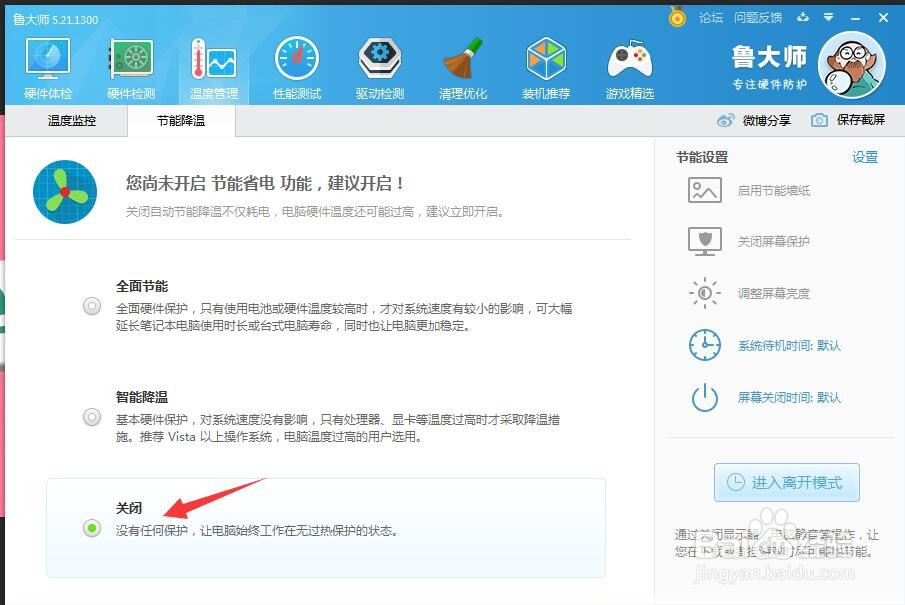Viewport: 905px width, 605px height.
Task: Open 硬件检测 hardware detection icon
Action: tap(131, 59)
